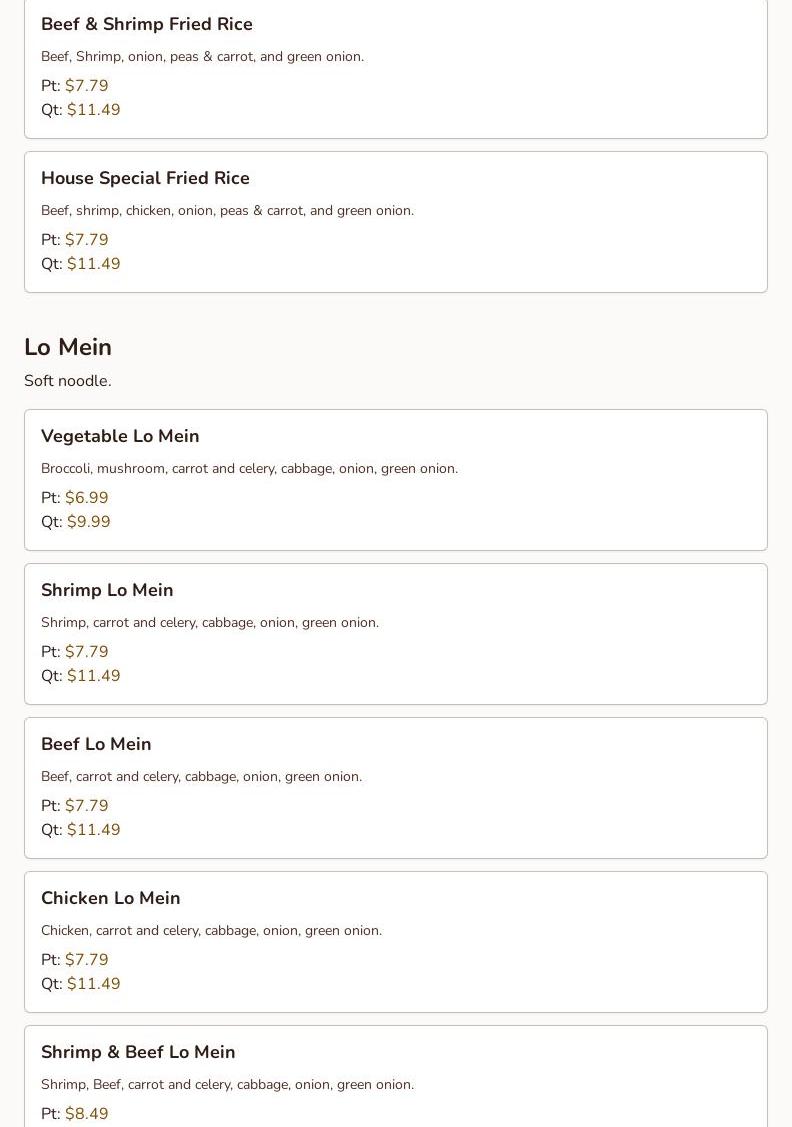Click the Vegetable Lo Mein ingredients description
Screen dimensions: 792x1127
(249, 469)
